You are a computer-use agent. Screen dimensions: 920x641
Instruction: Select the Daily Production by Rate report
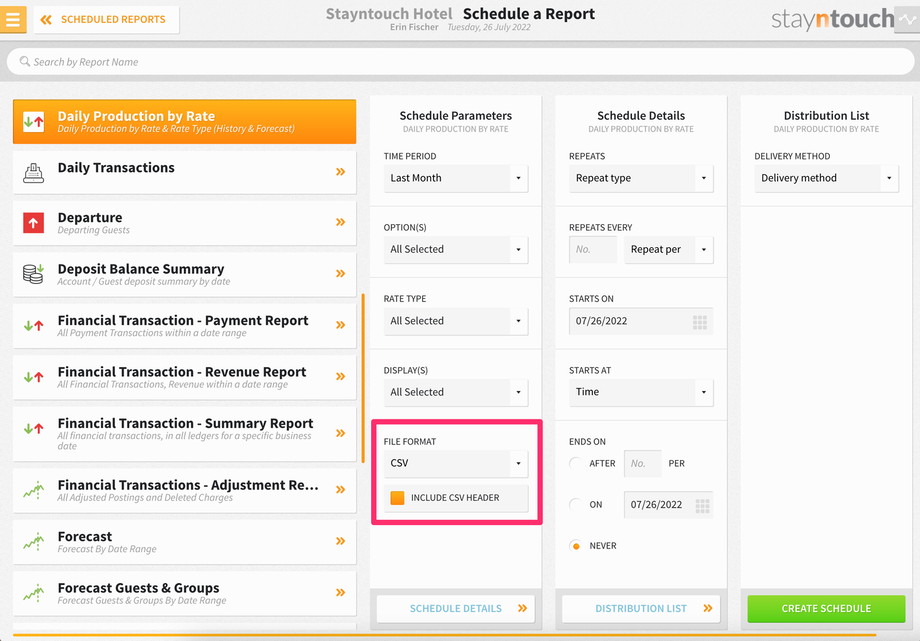coord(184,122)
